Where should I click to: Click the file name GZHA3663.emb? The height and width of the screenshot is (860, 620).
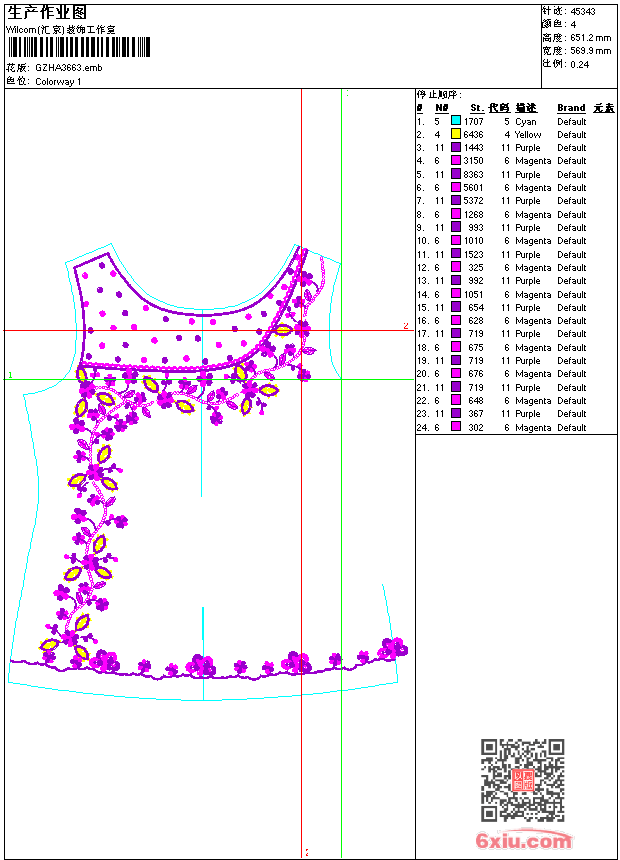68,68
